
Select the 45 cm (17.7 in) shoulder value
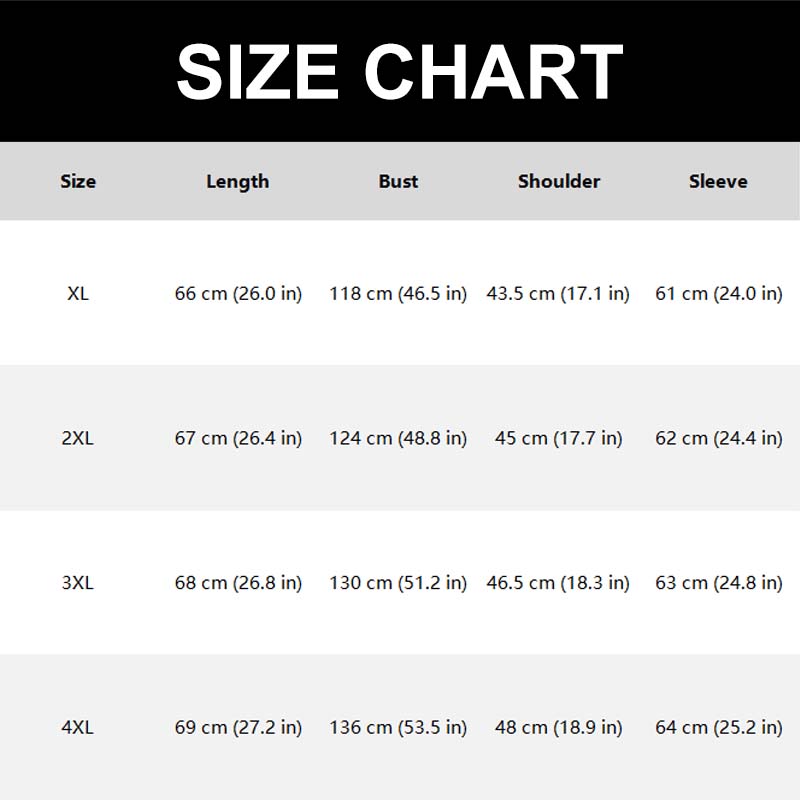click(x=558, y=438)
